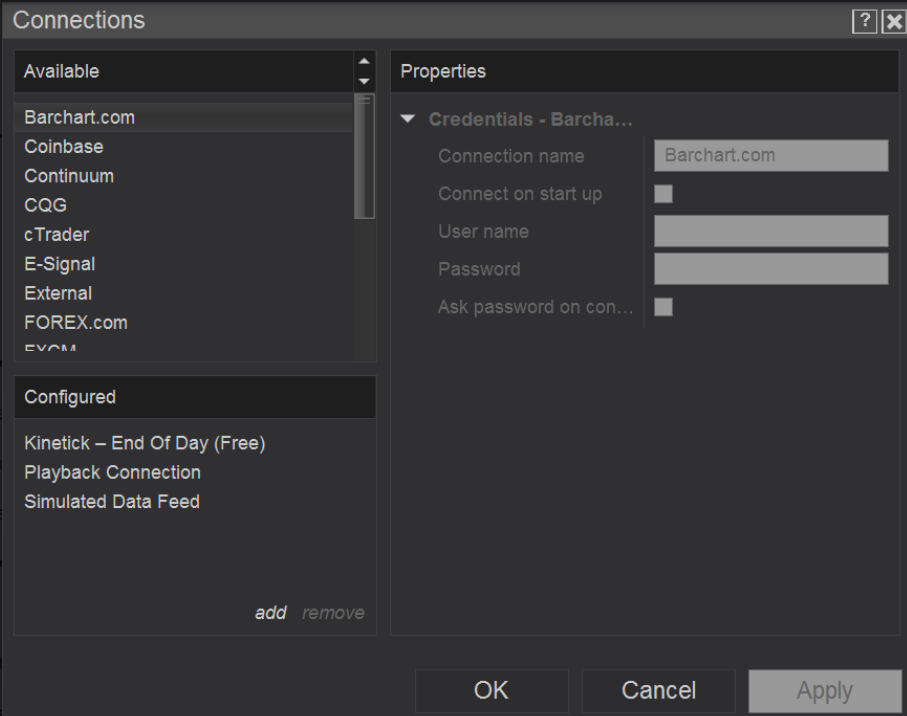
Task: Click the Apply button
Action: pyautogui.click(x=825, y=691)
